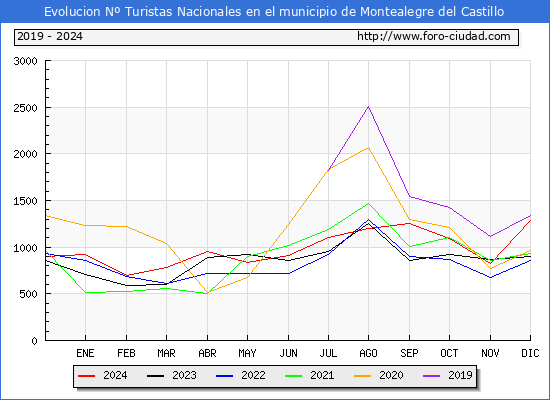Click the orange 2020 low point at ABR

click(207, 293)
